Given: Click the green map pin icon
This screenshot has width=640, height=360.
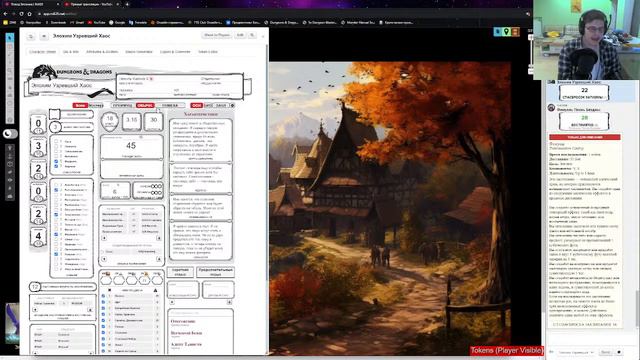Looking at the screenshot, I should coord(507,31).
